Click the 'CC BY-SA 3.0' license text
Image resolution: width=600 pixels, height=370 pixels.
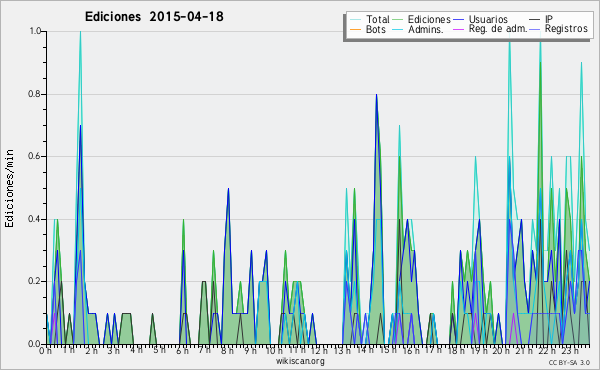coord(569,362)
